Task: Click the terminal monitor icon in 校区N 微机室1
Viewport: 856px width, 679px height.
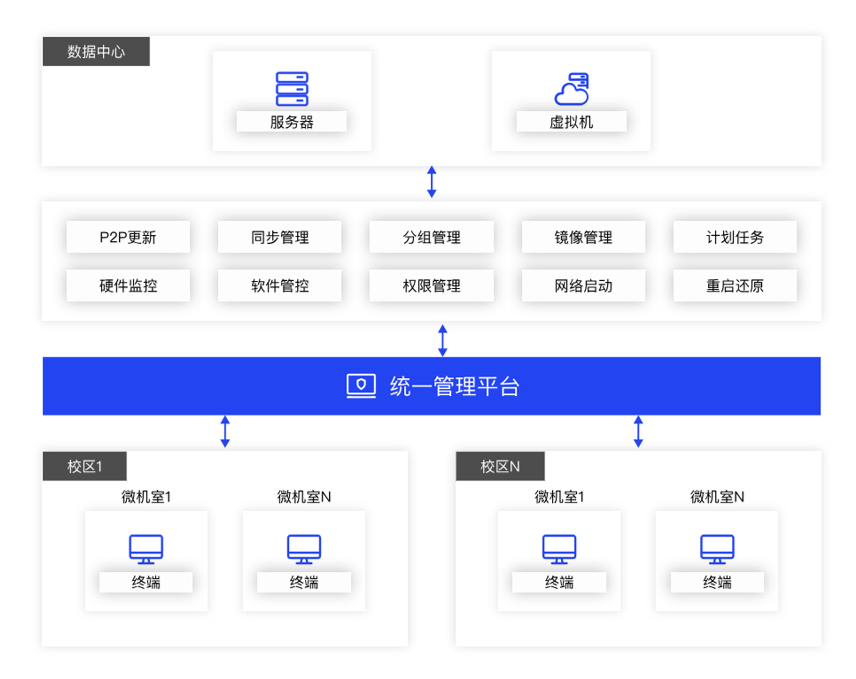Action: (558, 549)
